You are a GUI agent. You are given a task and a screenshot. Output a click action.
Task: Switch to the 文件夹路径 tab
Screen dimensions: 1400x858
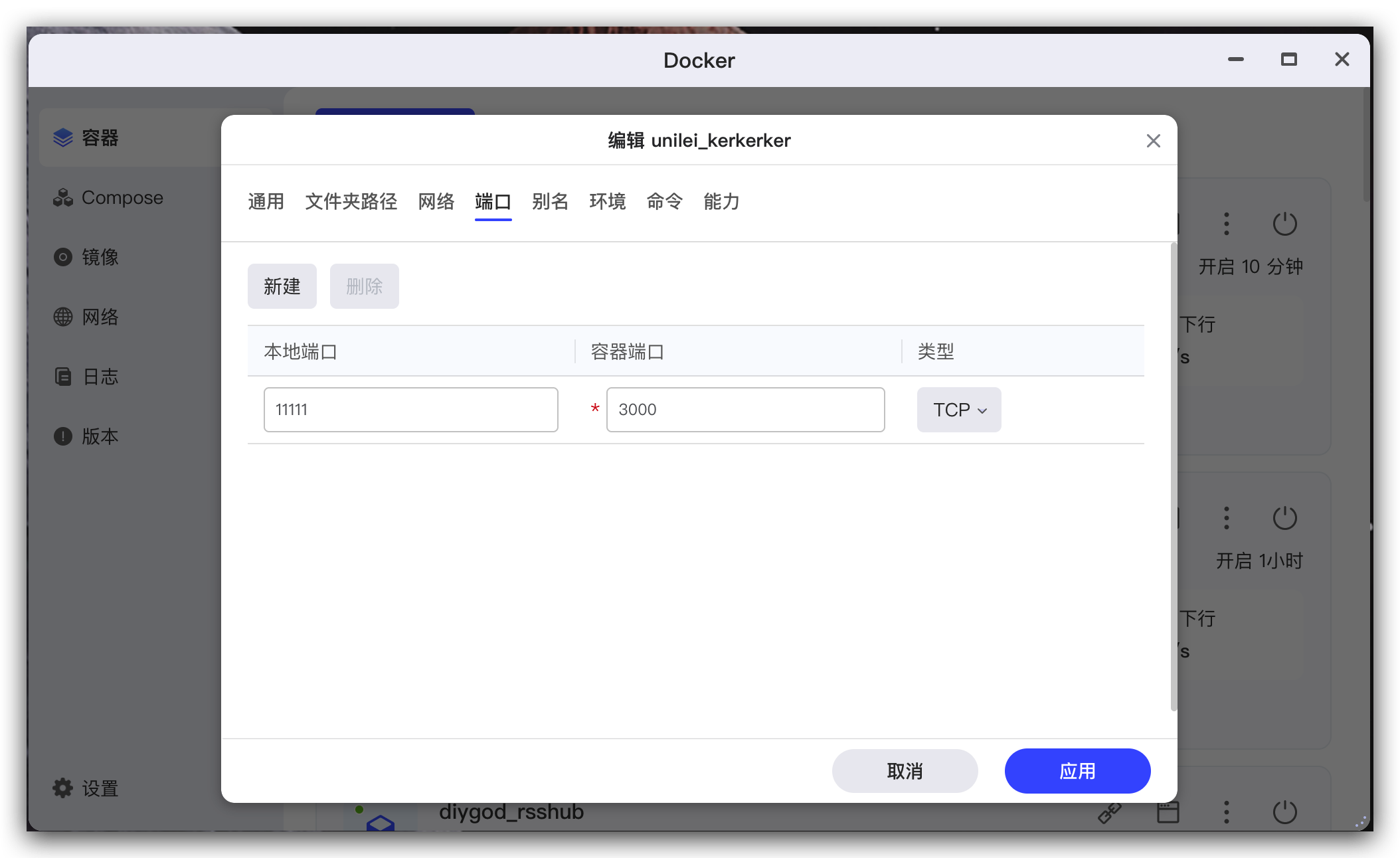tap(351, 201)
